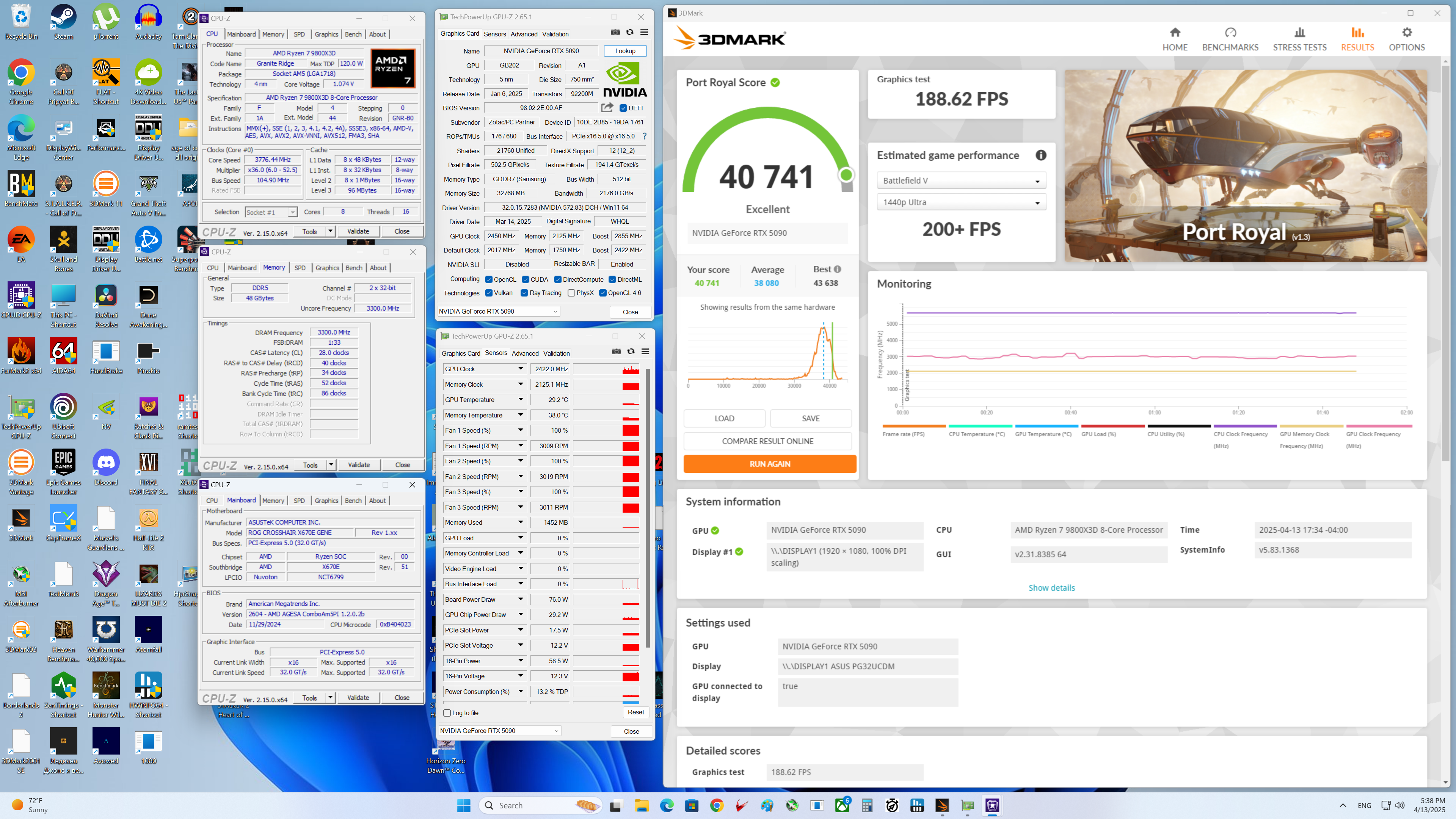This screenshot has width=1456, height=819.
Task: Click refresh icon in top GPU-Z window
Action: point(630,32)
